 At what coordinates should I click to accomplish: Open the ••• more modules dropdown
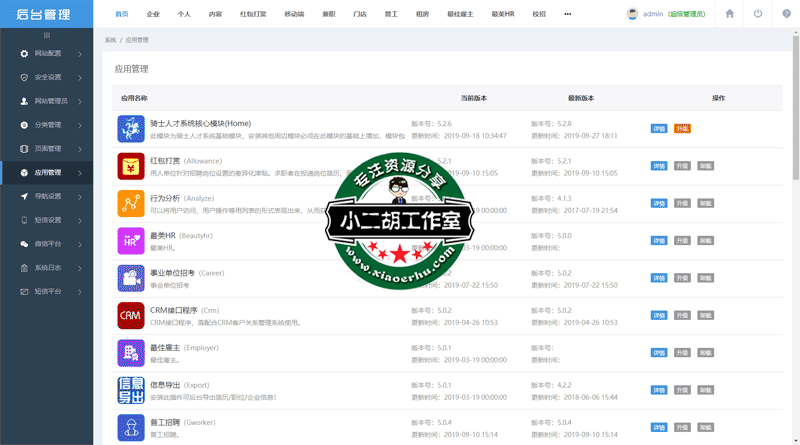click(568, 15)
